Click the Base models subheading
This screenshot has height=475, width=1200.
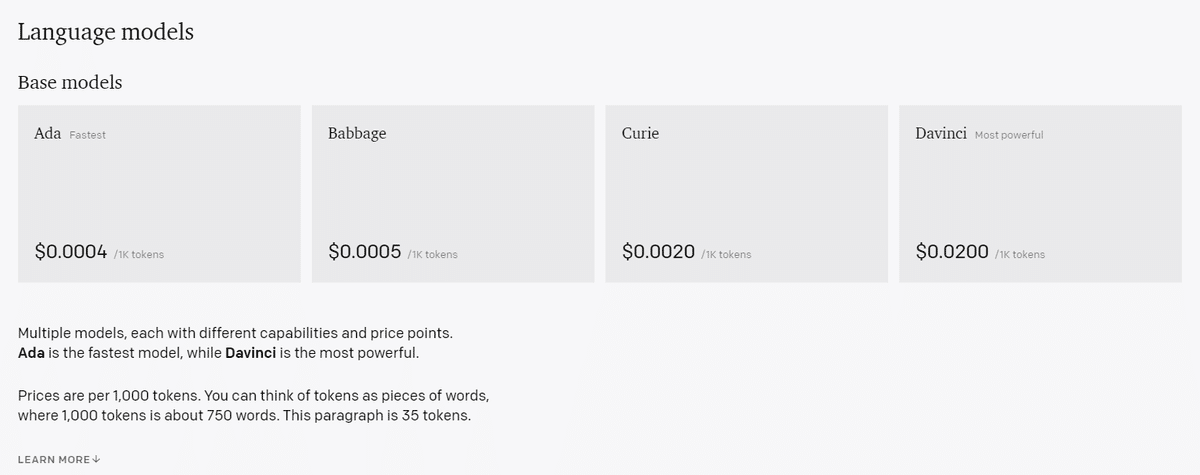(70, 82)
